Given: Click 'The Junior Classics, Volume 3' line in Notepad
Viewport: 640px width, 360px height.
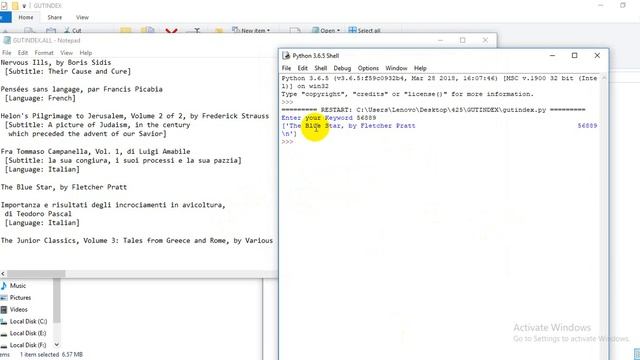Looking at the screenshot, I should click(137, 240).
